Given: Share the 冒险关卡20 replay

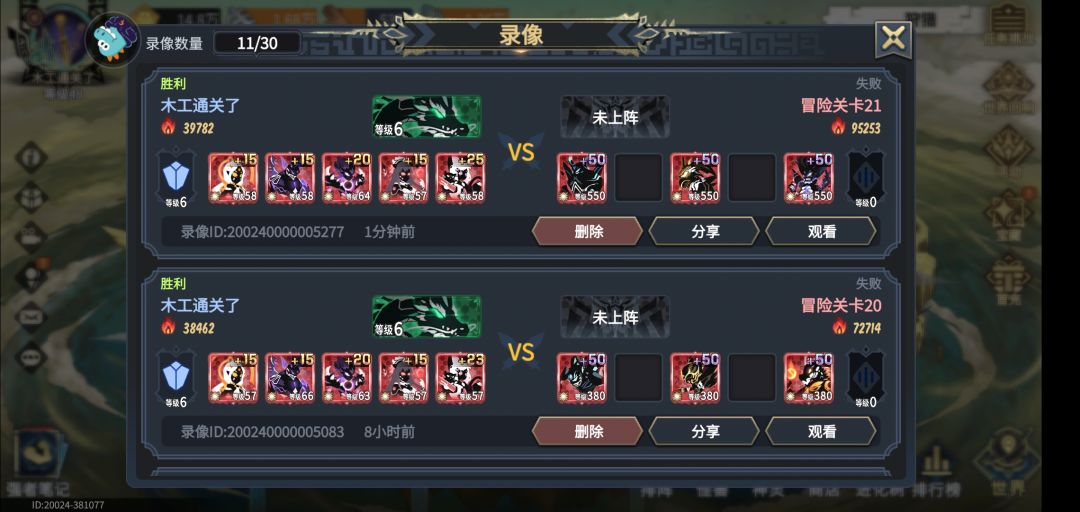Looking at the screenshot, I should 704,431.
